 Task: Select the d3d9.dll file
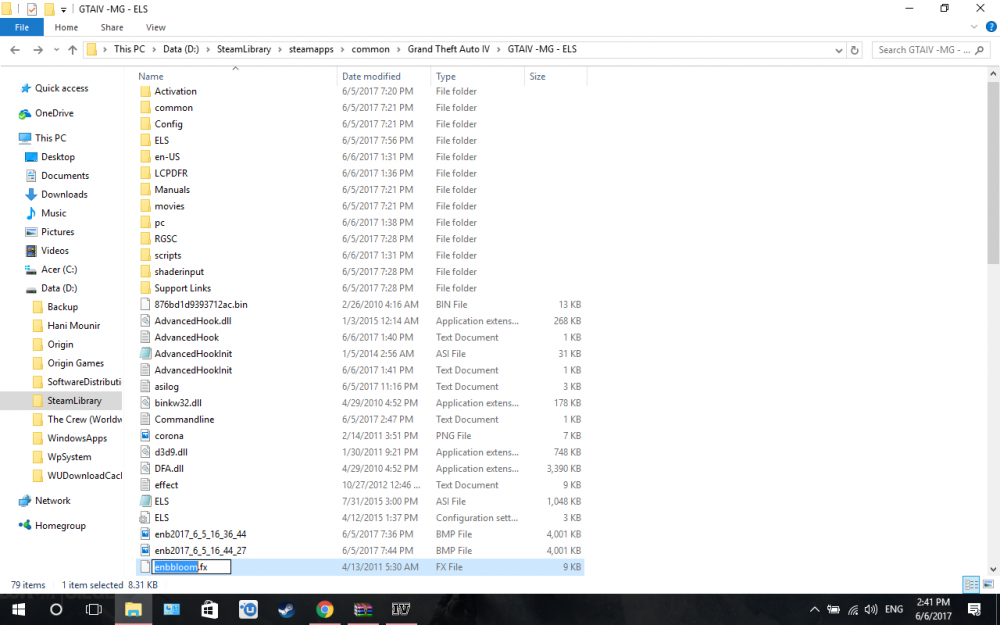(x=170, y=452)
